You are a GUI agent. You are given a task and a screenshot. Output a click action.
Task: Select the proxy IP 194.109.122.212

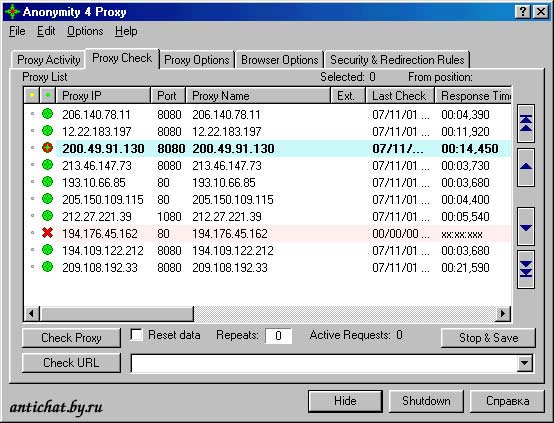tap(103, 251)
